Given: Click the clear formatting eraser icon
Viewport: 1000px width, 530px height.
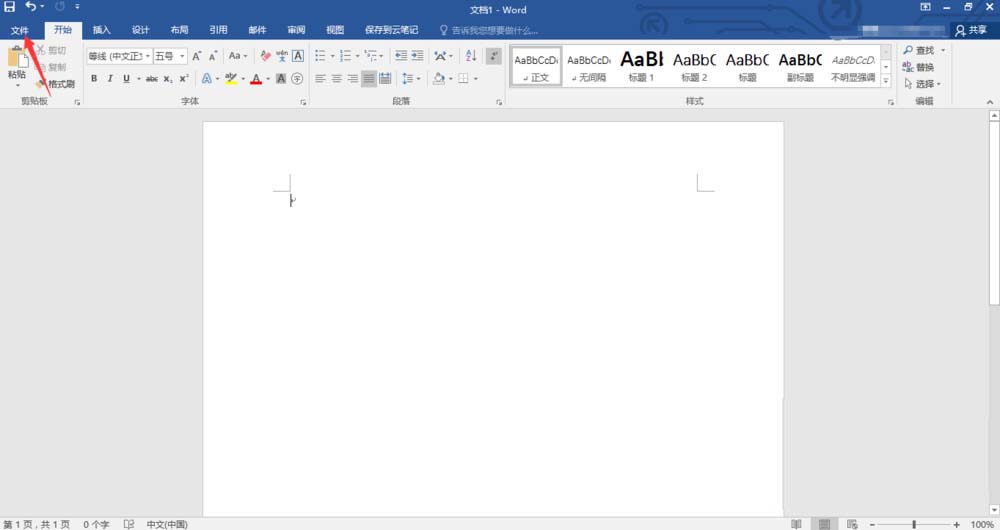Looking at the screenshot, I should click(x=266, y=56).
